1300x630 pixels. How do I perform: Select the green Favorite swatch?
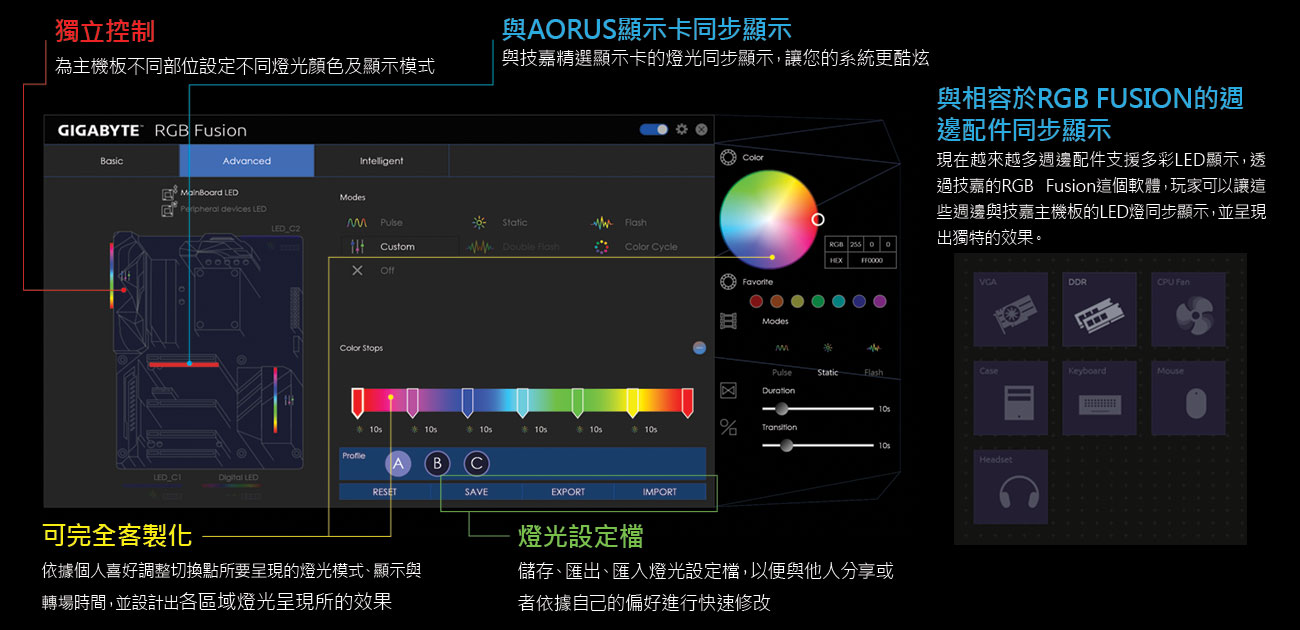[x=818, y=301]
